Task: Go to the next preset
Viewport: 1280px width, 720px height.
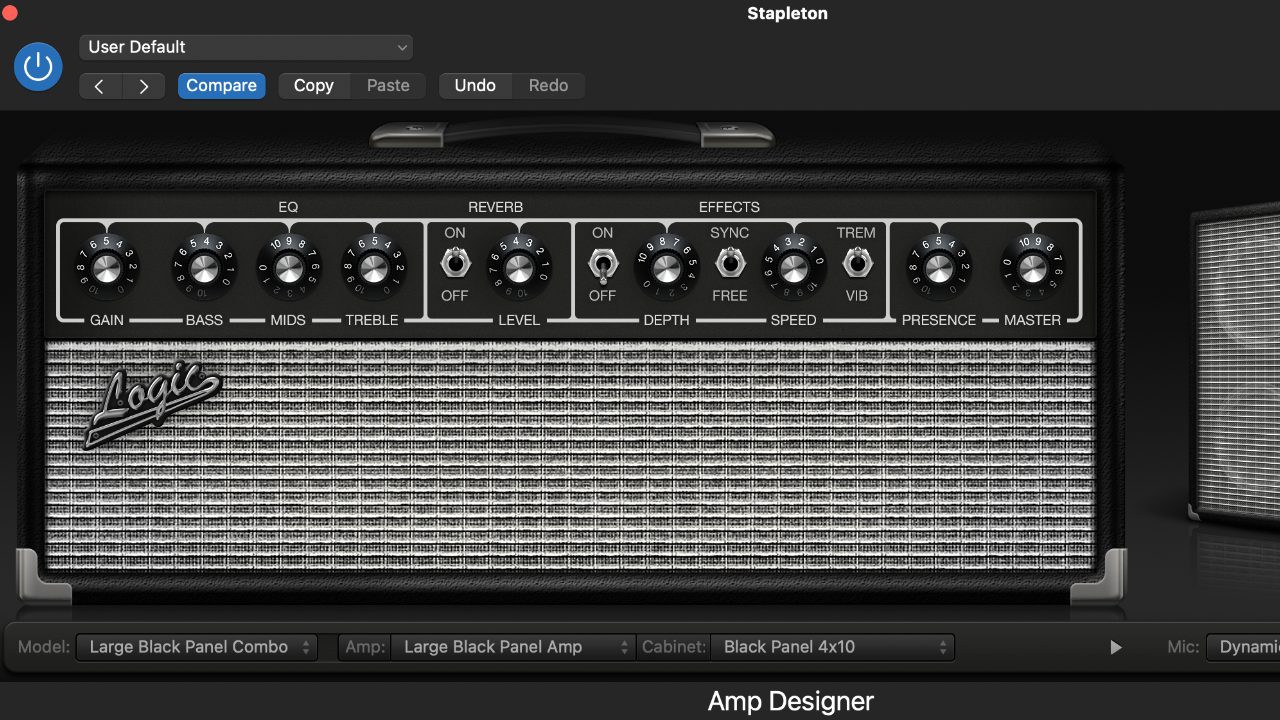Action: [x=144, y=86]
